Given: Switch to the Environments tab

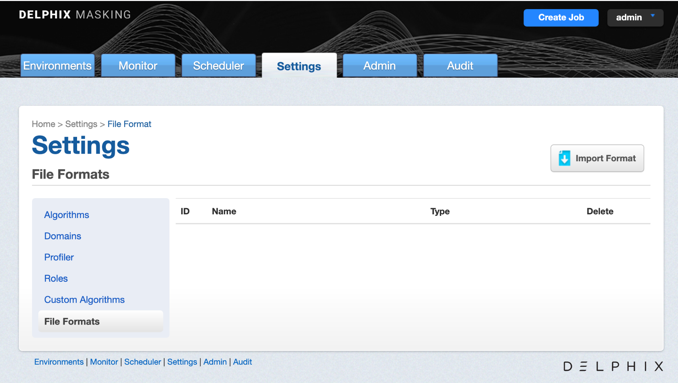Looking at the screenshot, I should [58, 65].
